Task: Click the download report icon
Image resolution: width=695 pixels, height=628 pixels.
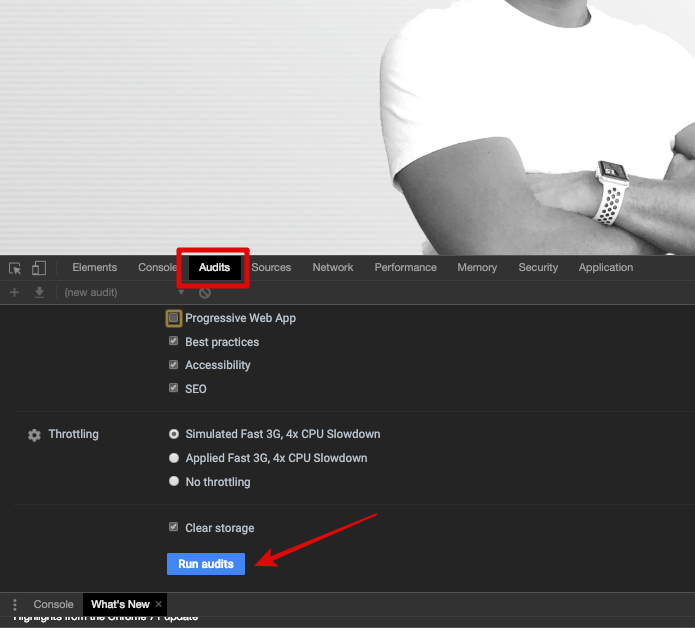Action: (40, 292)
